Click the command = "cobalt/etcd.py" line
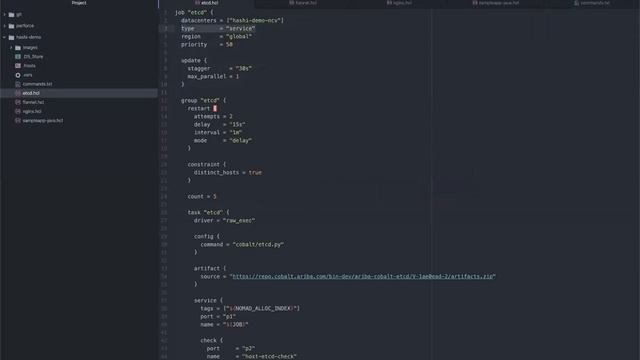The height and width of the screenshot is (360, 640). pos(242,244)
